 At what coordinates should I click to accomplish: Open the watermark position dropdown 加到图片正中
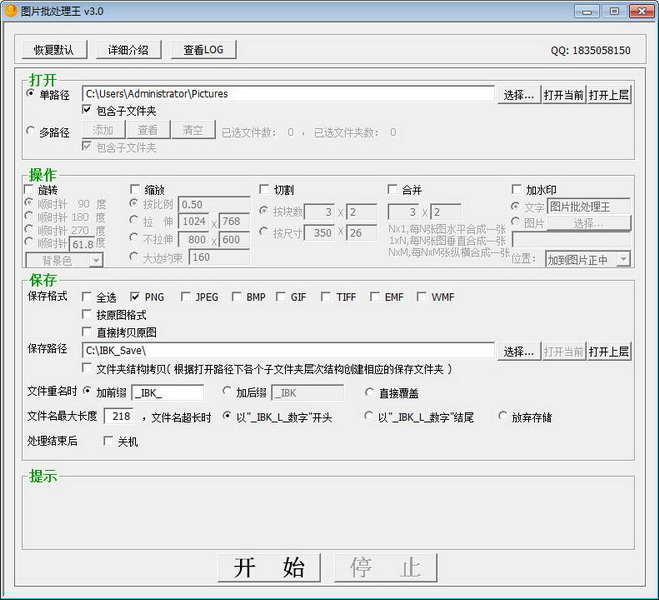coord(588,260)
